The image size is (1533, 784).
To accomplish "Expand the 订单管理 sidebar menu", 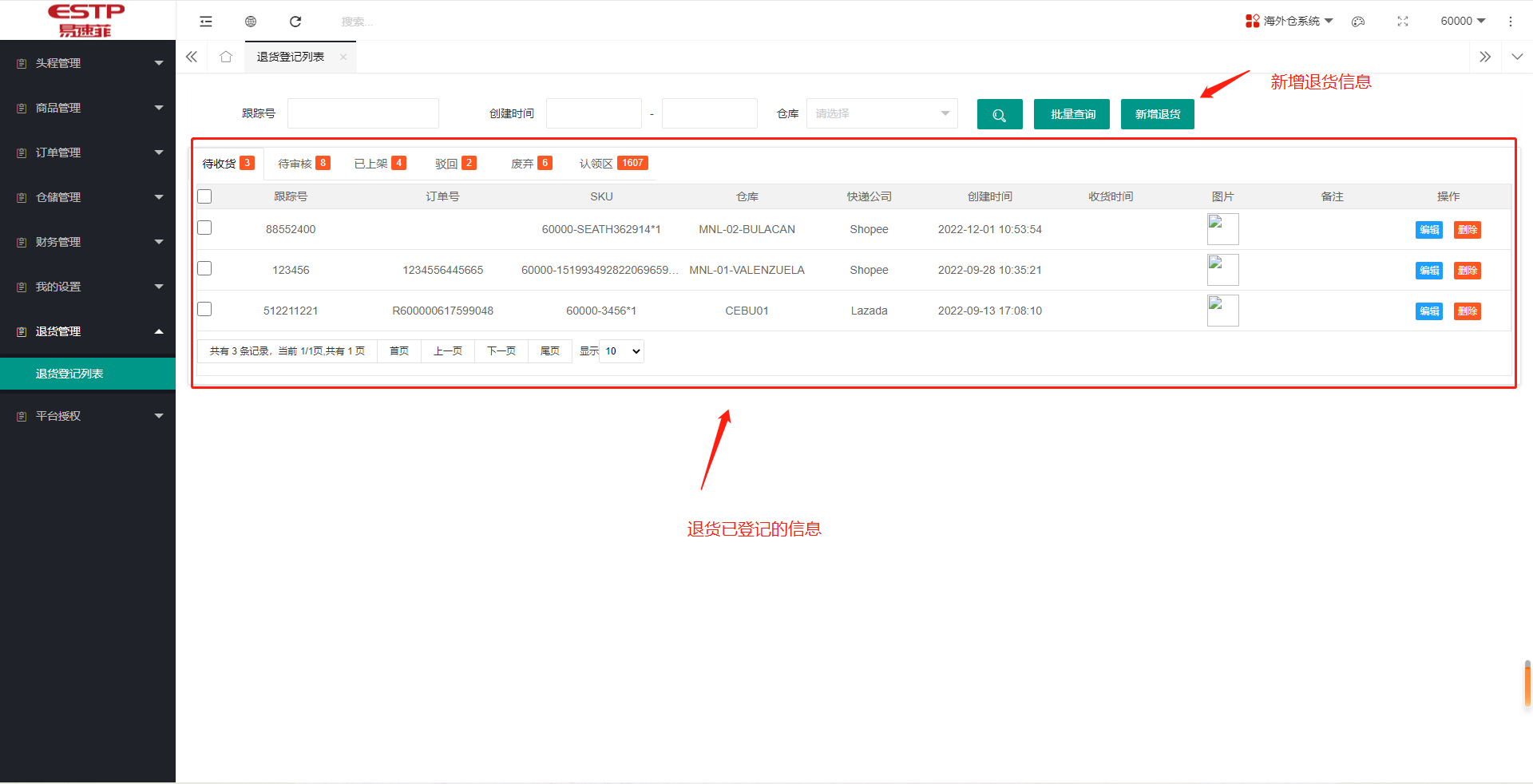I will tap(88, 152).
